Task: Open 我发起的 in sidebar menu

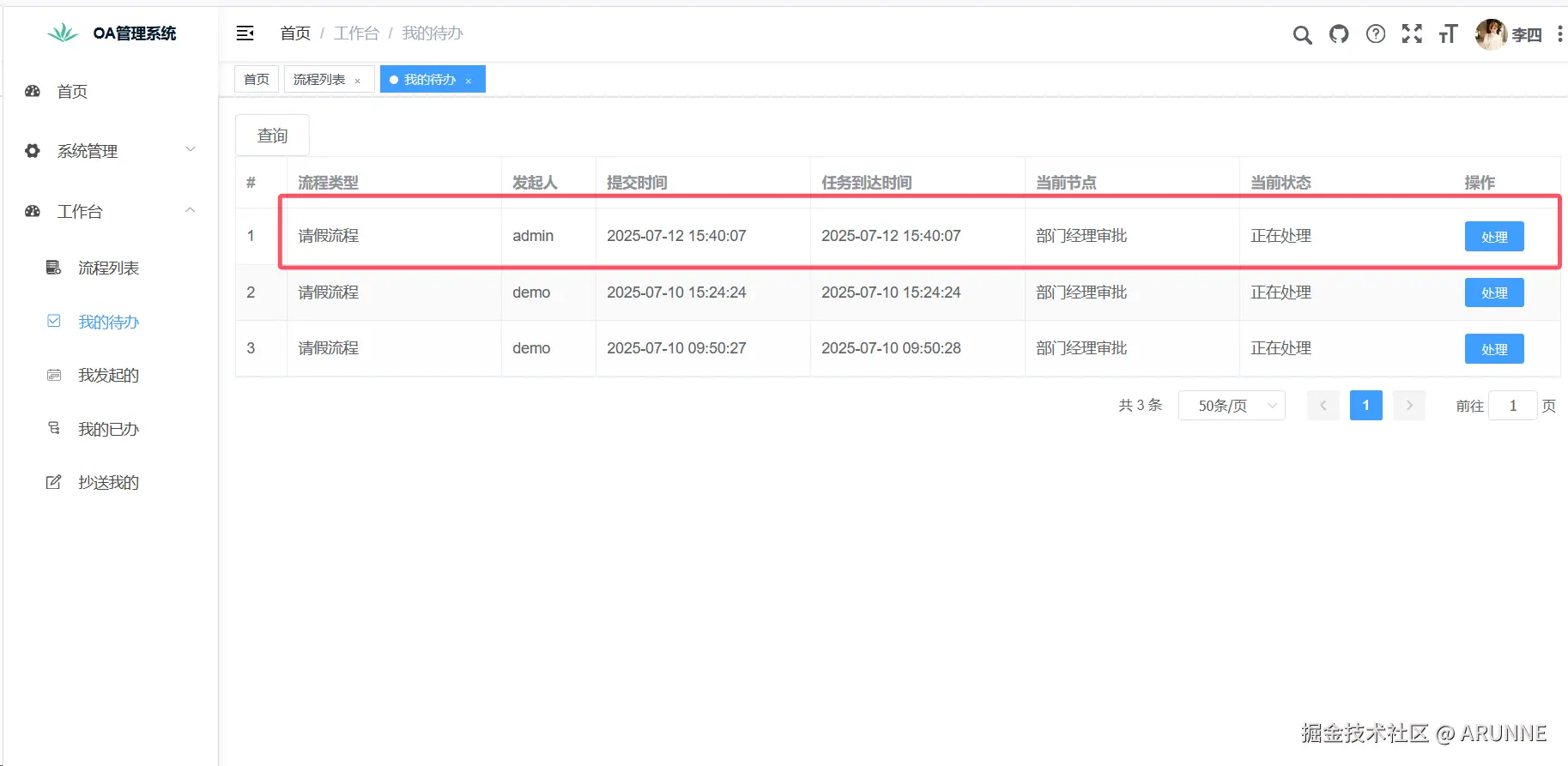Action: (x=110, y=375)
